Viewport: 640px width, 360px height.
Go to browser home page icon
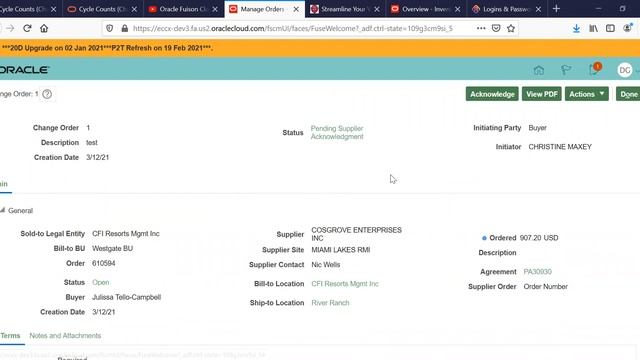point(44,28)
